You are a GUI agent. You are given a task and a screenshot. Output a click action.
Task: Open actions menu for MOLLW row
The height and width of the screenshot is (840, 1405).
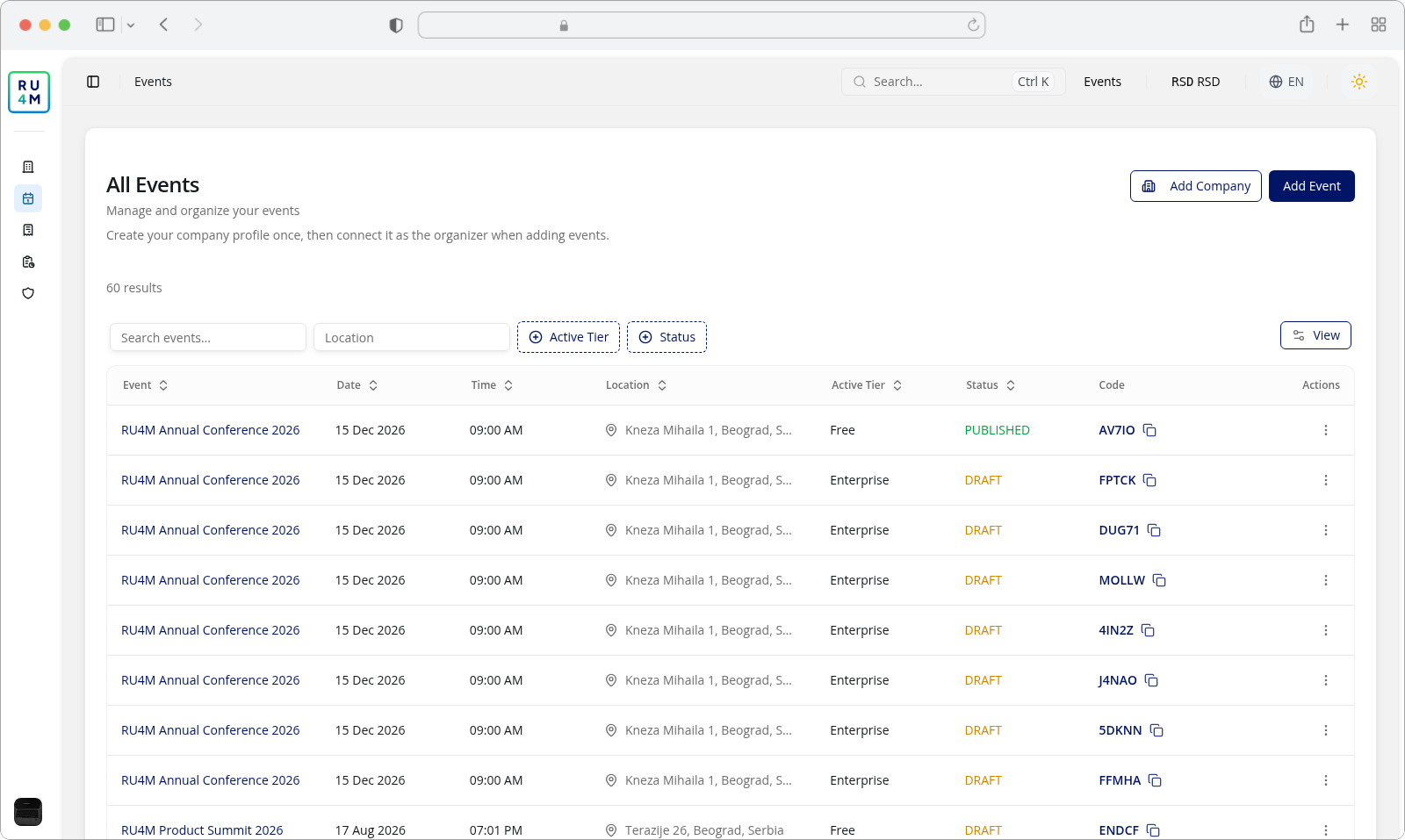[1326, 580]
